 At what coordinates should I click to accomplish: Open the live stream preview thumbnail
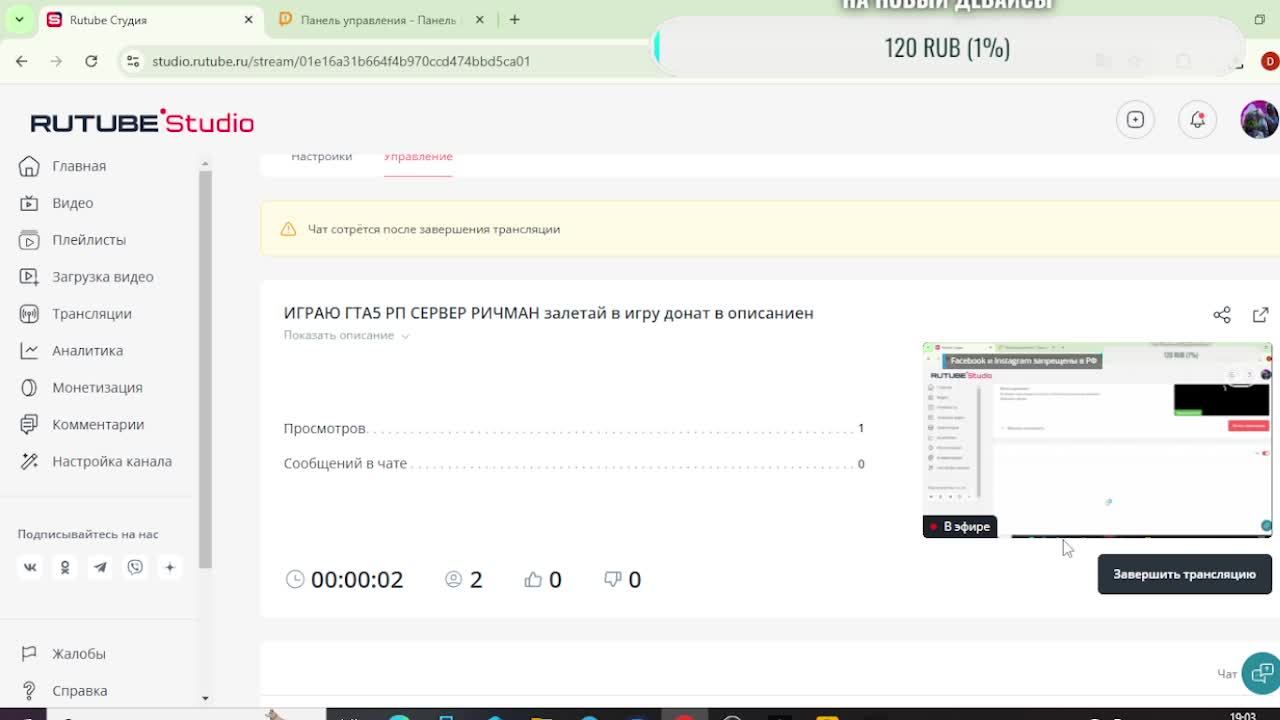pos(1097,440)
